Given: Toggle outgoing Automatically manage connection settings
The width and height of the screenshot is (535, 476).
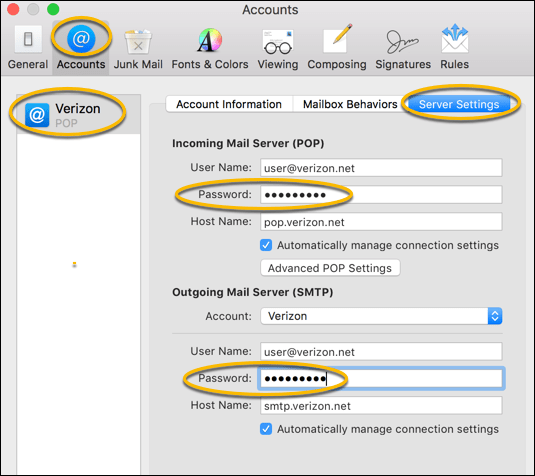Looking at the screenshot, I should [x=266, y=429].
